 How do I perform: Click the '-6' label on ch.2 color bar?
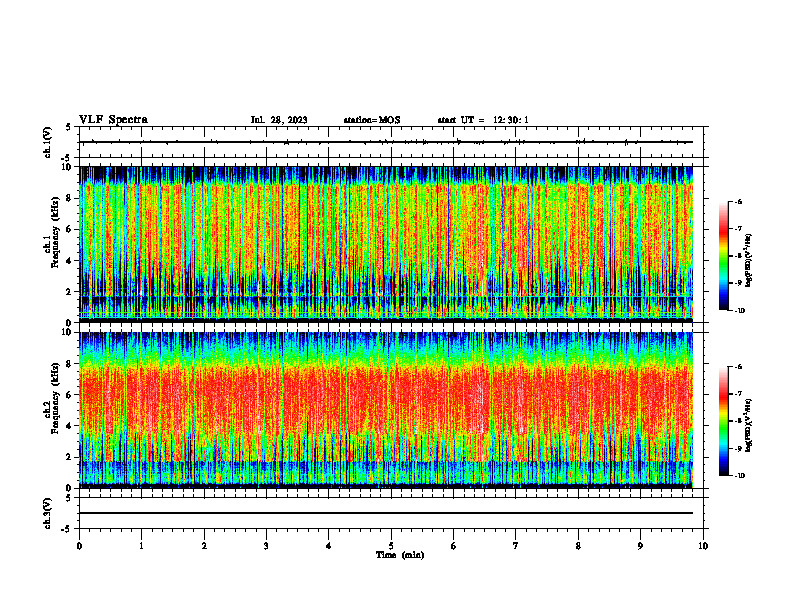pyautogui.click(x=738, y=367)
